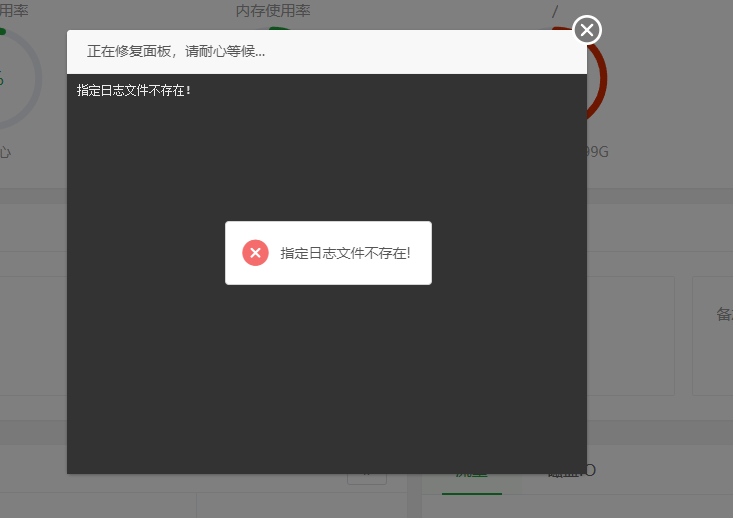Click the toast message 指定日志文件不存在!

345,253
